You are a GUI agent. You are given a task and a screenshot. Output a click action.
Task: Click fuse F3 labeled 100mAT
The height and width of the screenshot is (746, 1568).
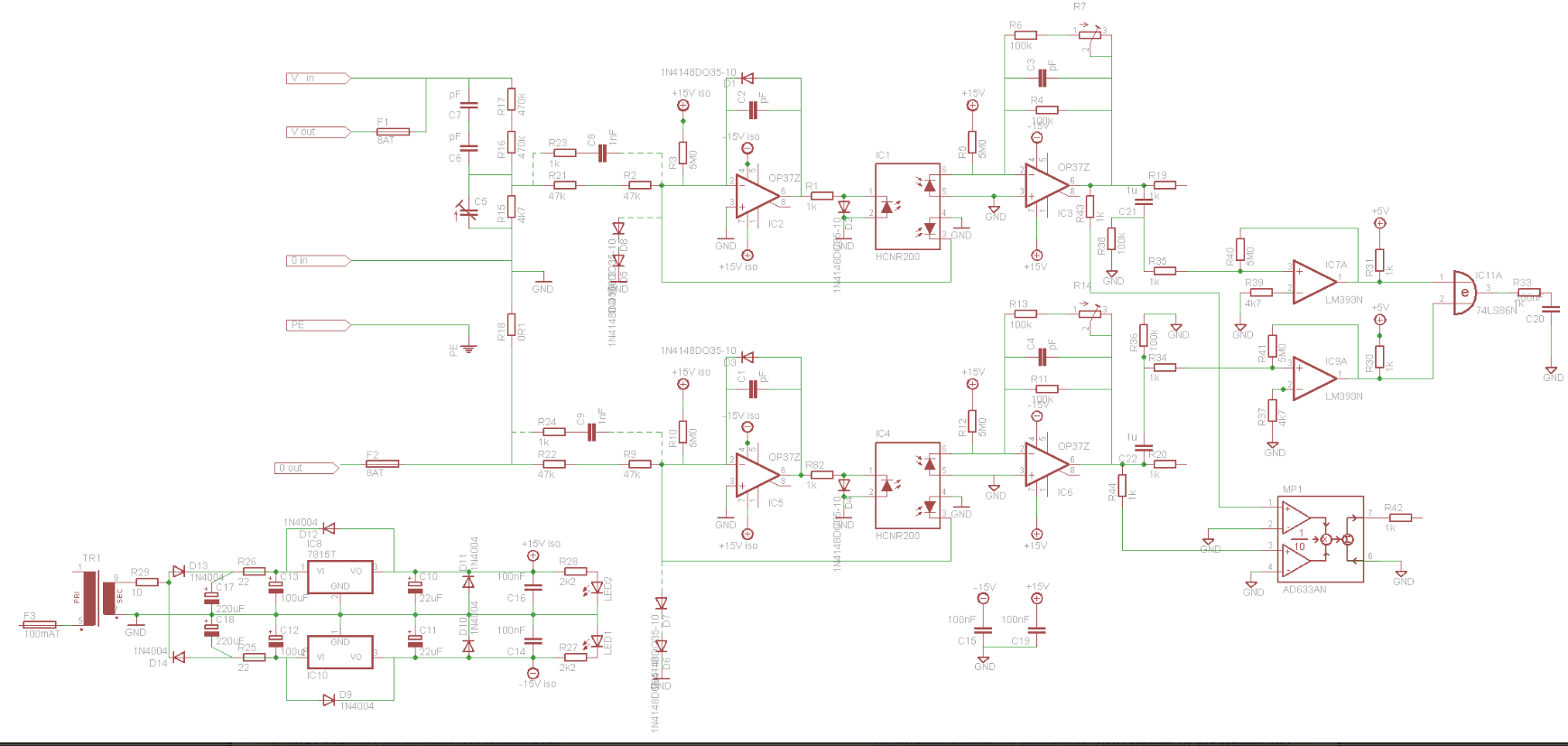coord(40,624)
